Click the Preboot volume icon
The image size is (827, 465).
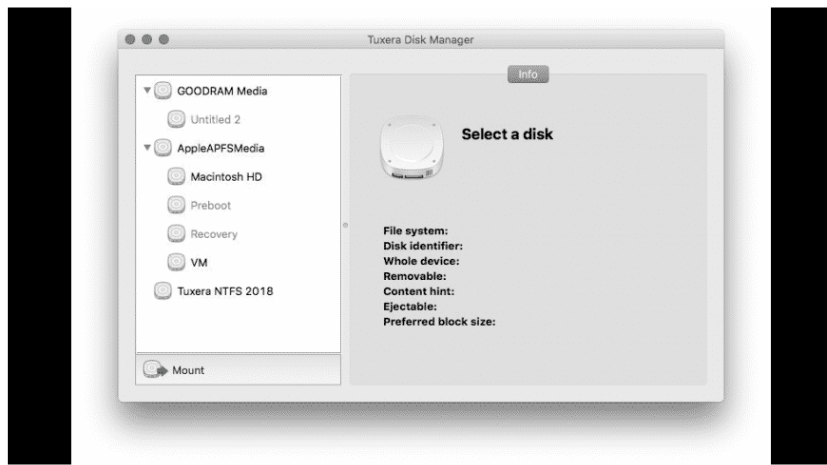(175, 206)
